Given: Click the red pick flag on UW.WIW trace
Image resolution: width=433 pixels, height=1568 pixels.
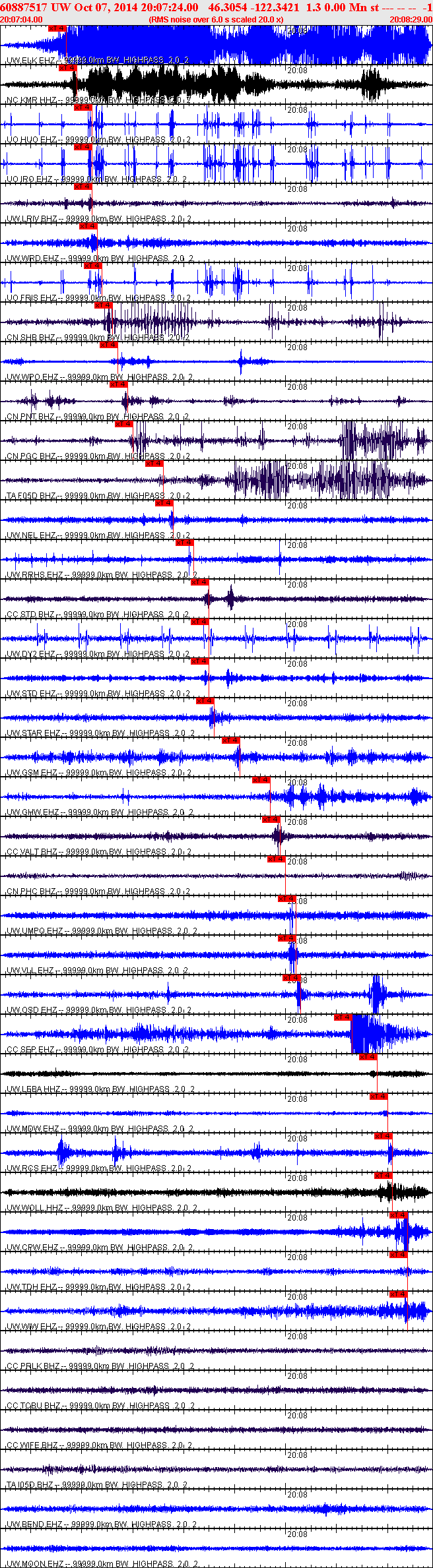Looking at the screenshot, I should tap(398, 1294).
